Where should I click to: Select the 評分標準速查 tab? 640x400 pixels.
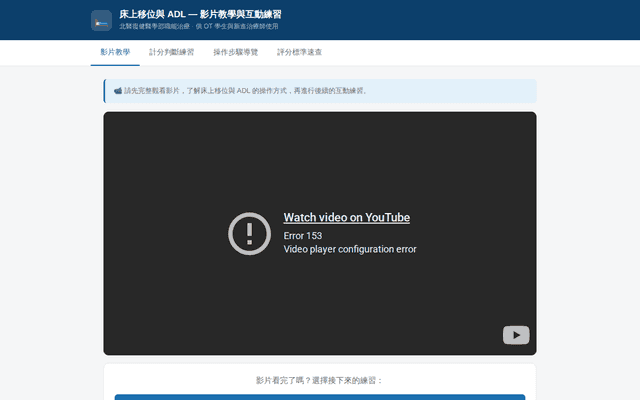(299, 52)
